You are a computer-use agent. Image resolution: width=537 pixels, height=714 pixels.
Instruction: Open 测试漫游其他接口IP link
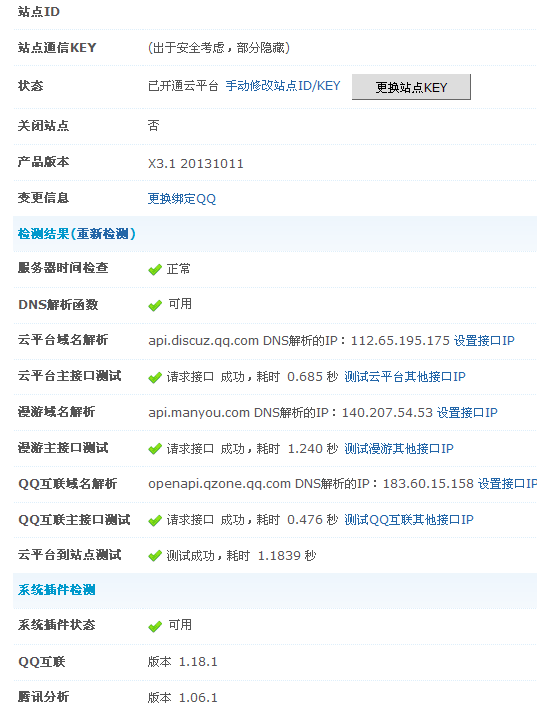pos(399,449)
